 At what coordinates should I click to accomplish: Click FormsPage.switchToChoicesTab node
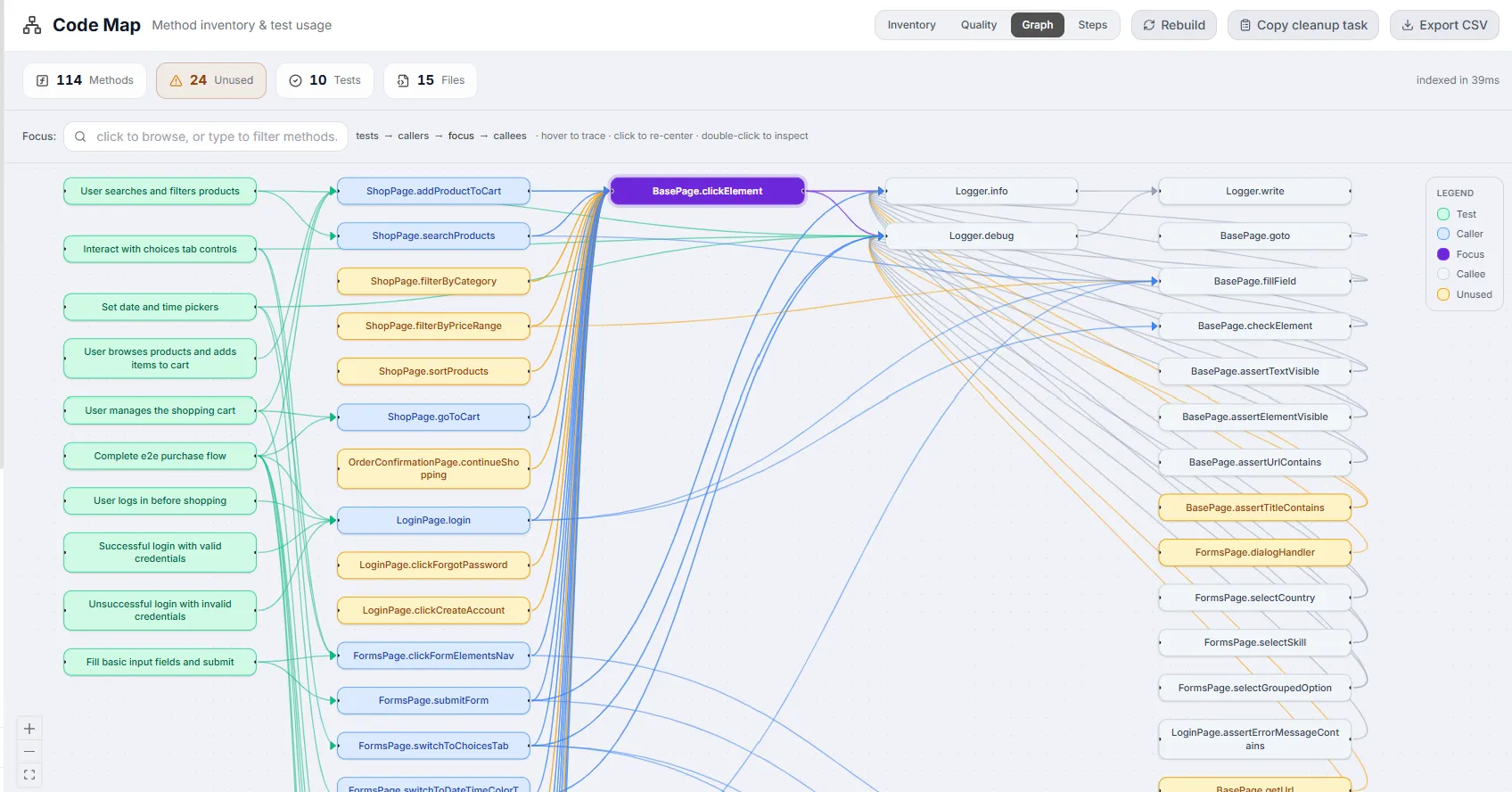click(433, 746)
